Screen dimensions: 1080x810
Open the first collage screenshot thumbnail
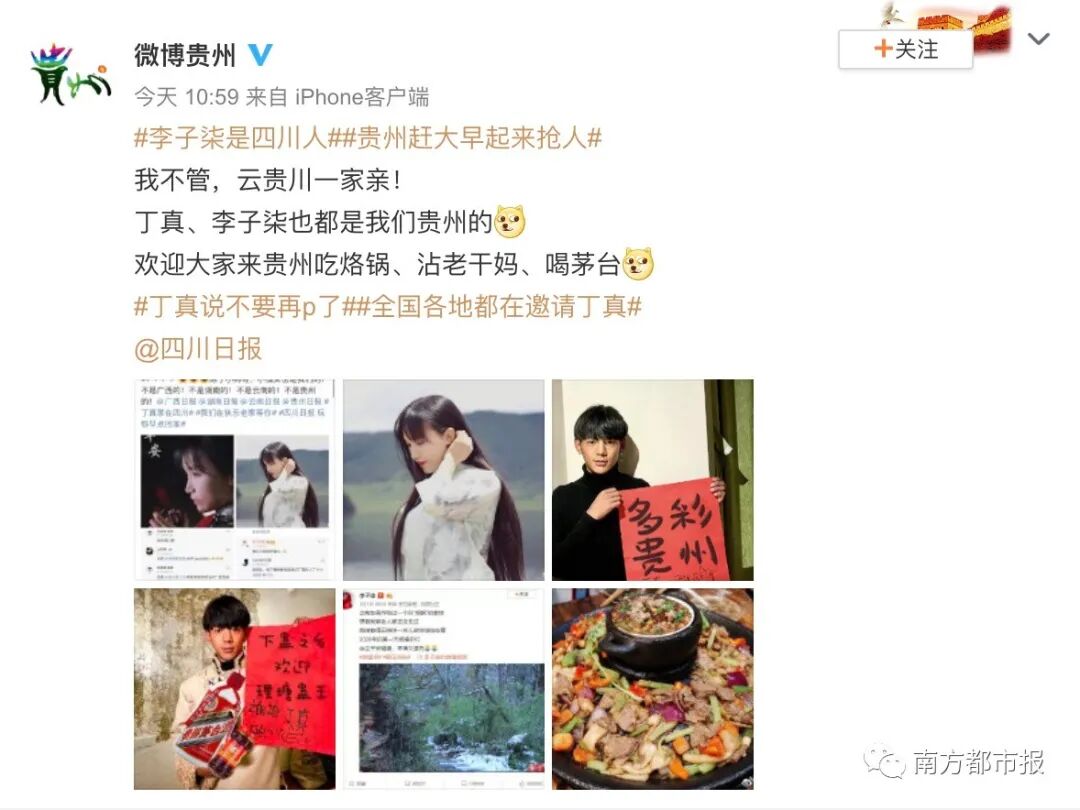point(235,479)
